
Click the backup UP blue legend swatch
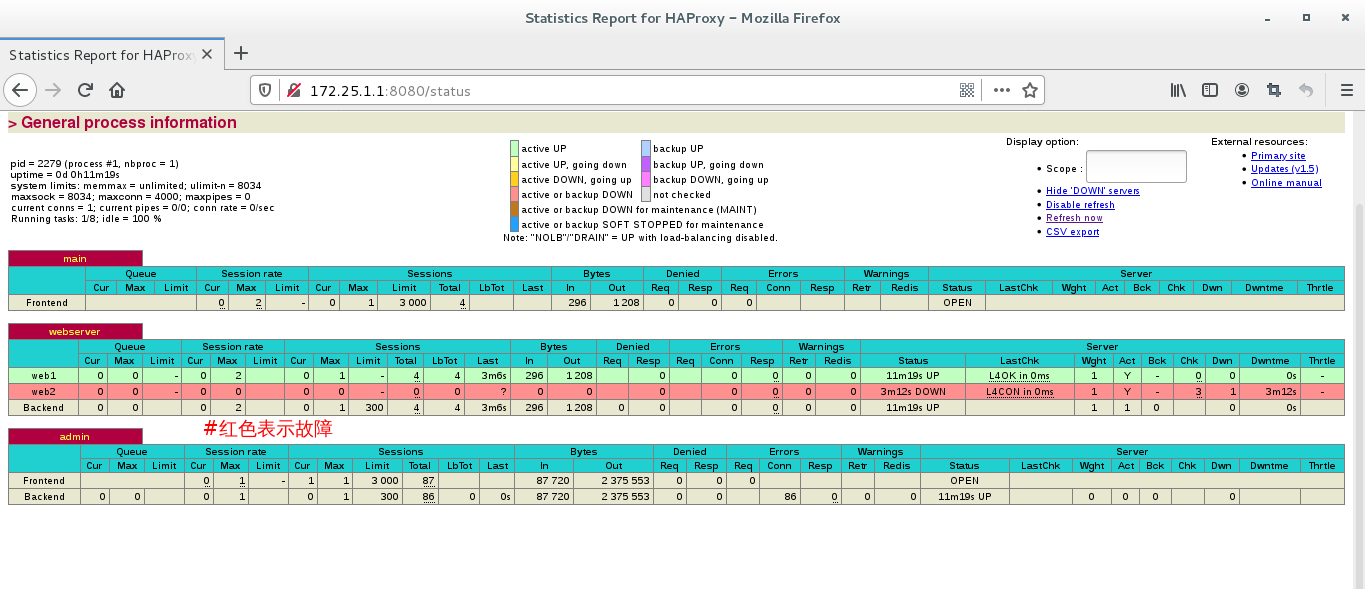(645, 148)
